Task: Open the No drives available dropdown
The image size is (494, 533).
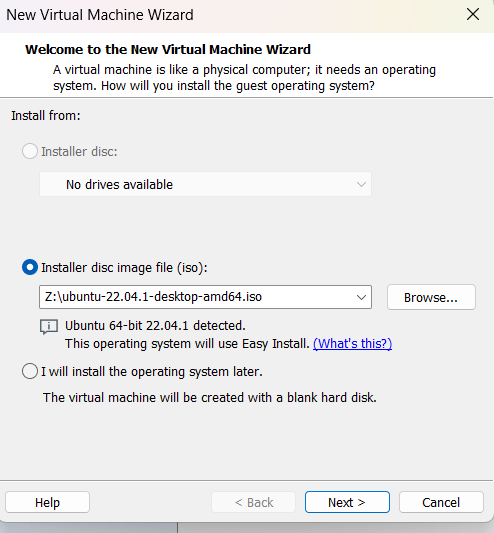Action: [x=205, y=184]
